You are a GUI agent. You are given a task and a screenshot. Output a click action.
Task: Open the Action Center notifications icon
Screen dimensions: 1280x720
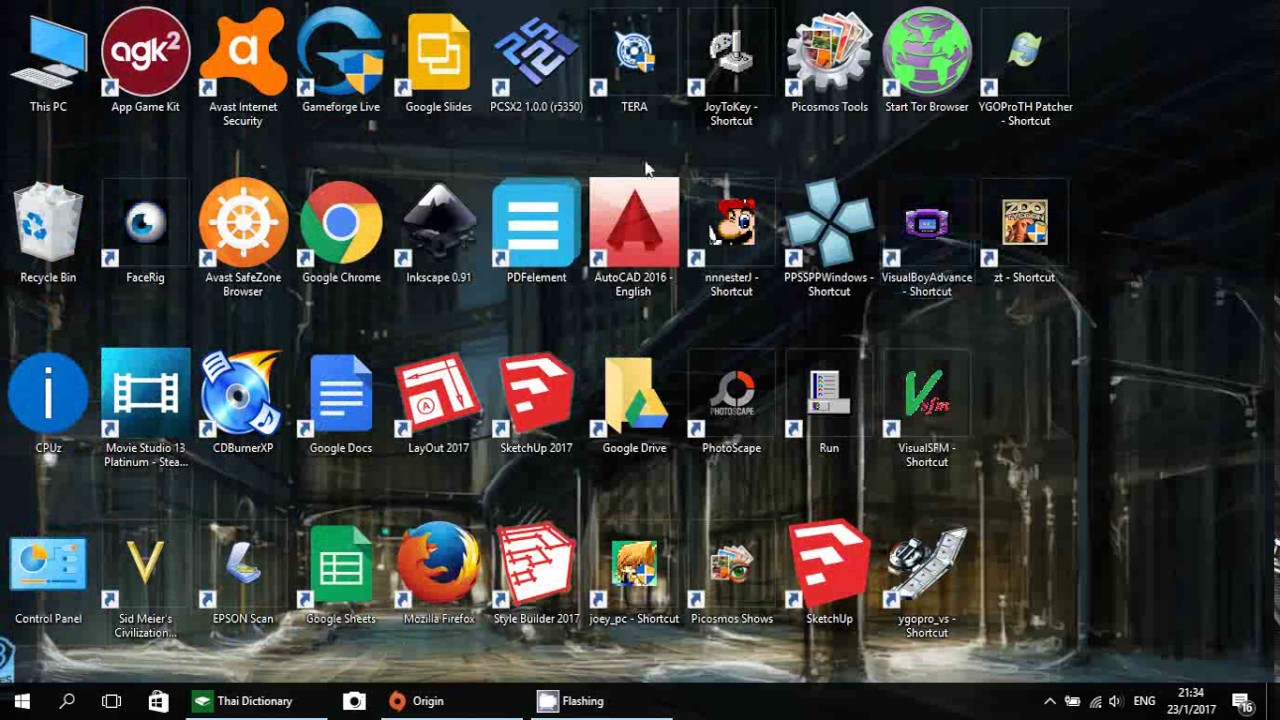click(1242, 701)
